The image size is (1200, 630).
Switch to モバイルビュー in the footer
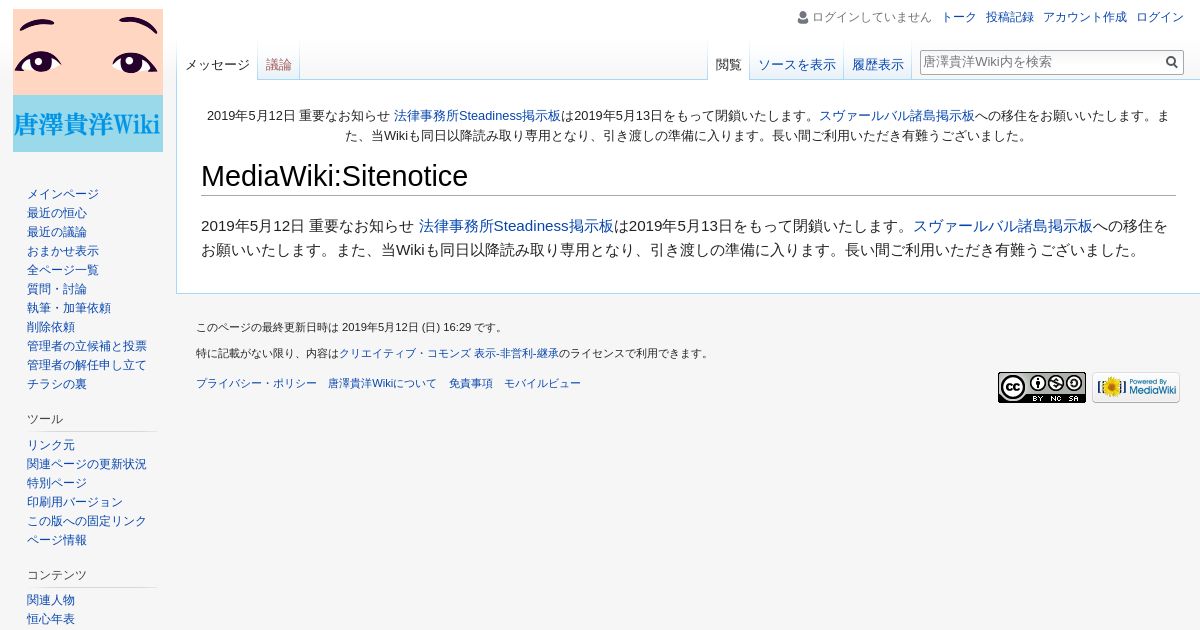click(542, 383)
